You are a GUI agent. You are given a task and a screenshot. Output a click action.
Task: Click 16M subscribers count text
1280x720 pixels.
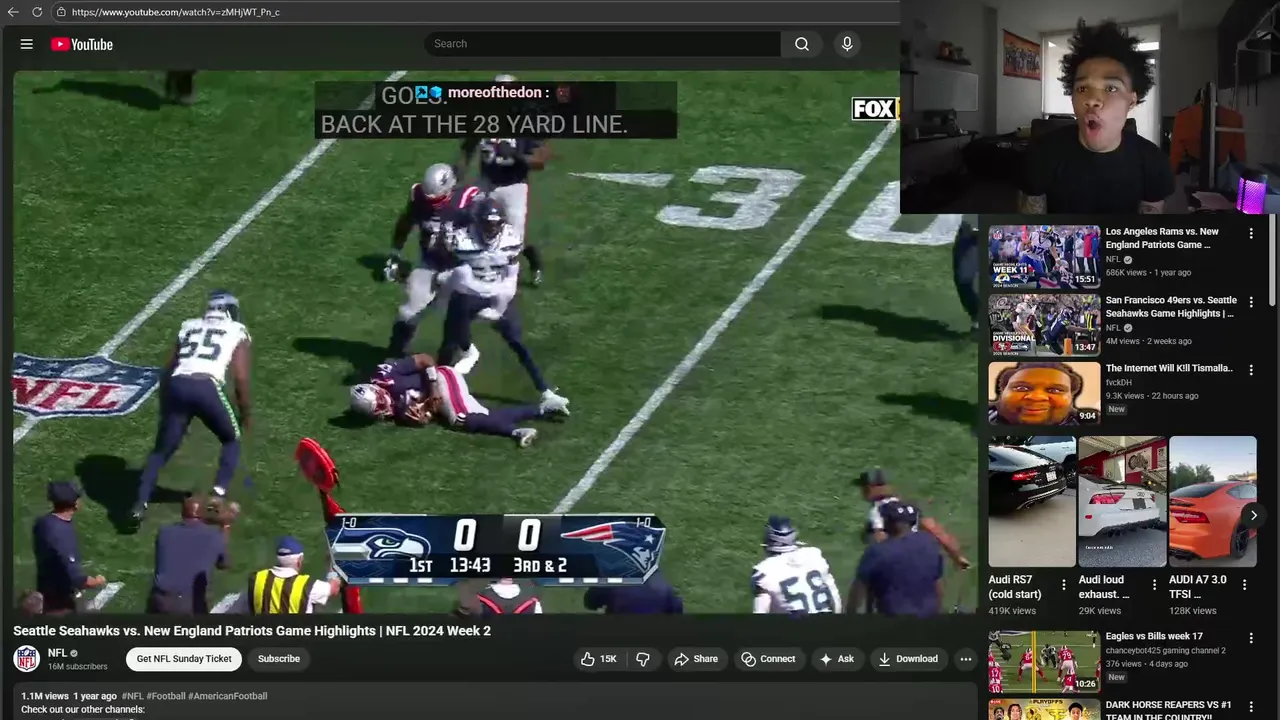78,666
